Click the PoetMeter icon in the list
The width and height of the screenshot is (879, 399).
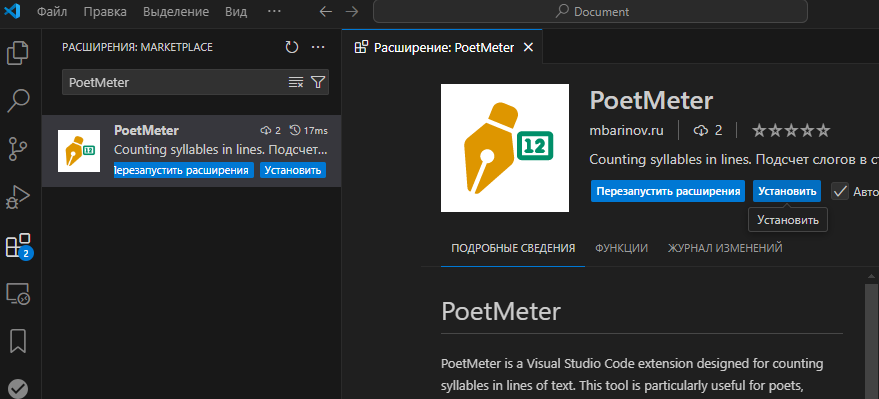tap(79, 151)
